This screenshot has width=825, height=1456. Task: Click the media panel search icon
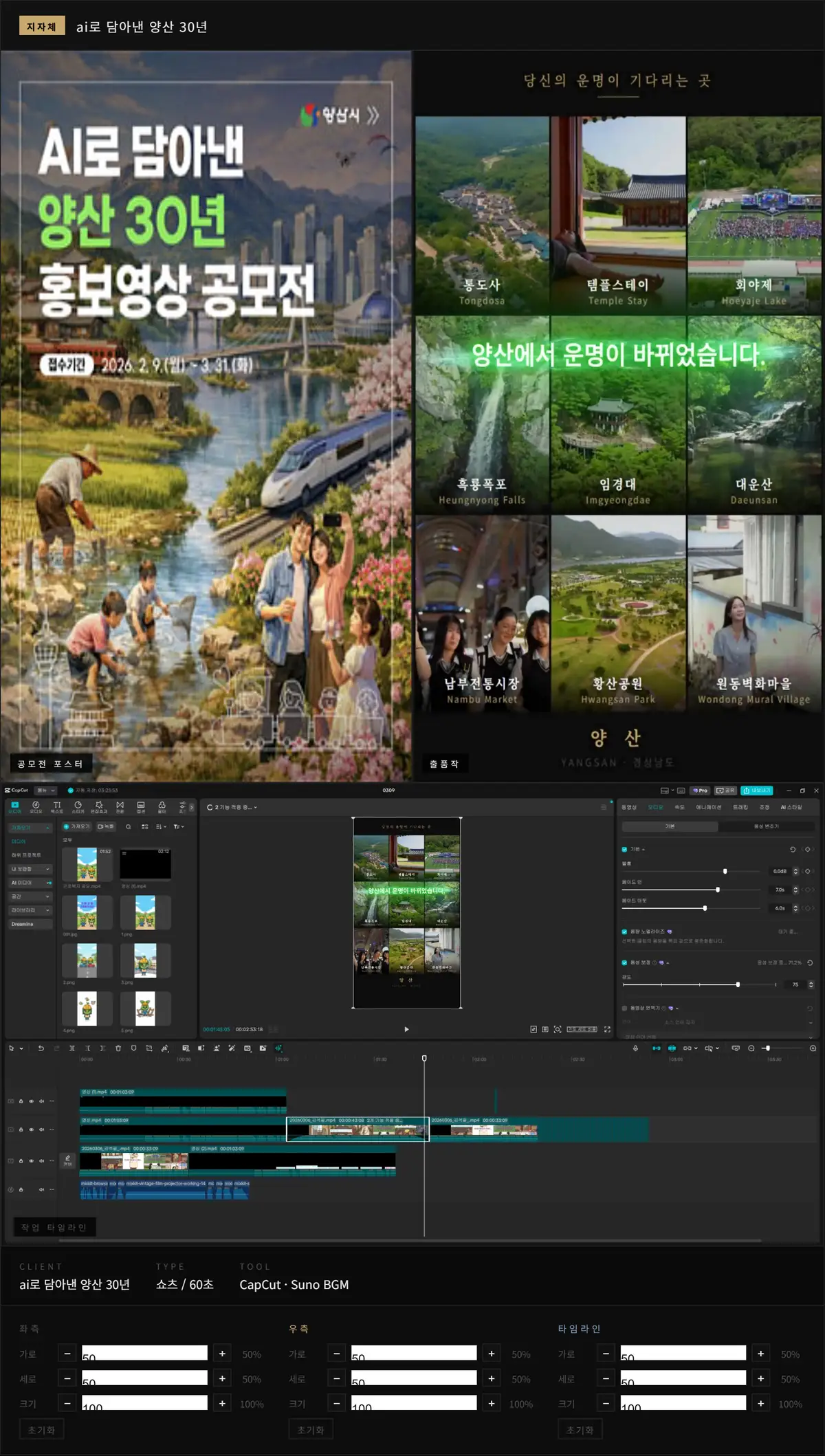pos(128,827)
